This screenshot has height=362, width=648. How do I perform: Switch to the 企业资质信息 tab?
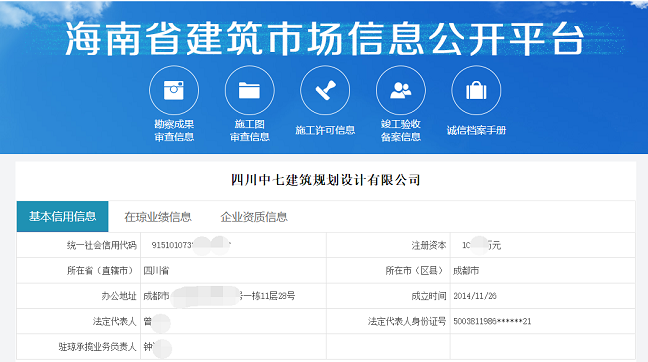254,217
